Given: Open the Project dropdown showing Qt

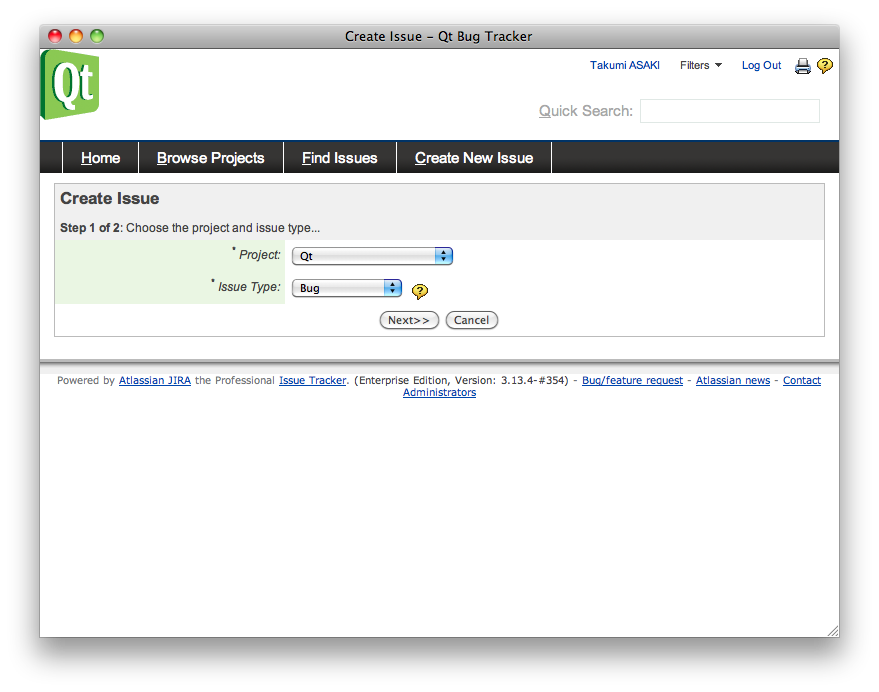Looking at the screenshot, I should pyautogui.click(x=372, y=256).
